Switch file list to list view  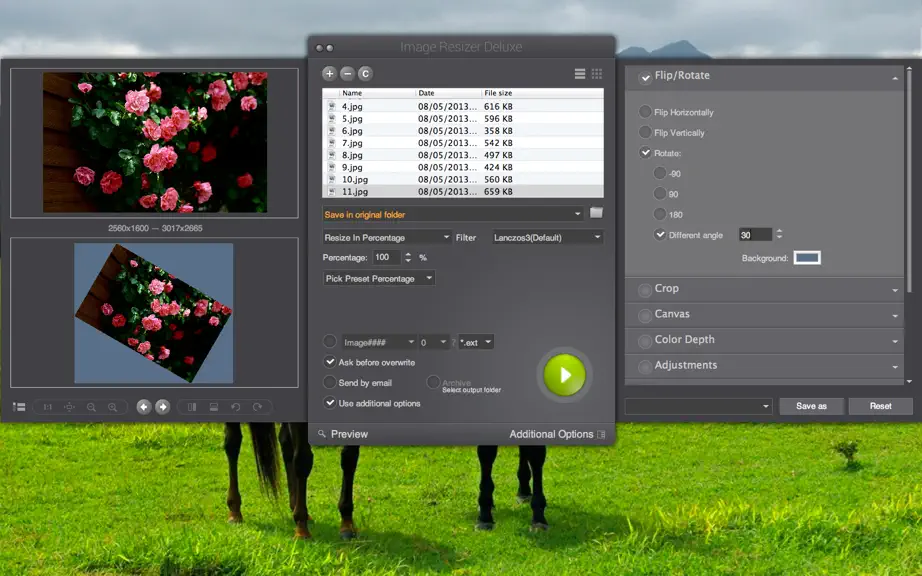pyautogui.click(x=580, y=73)
